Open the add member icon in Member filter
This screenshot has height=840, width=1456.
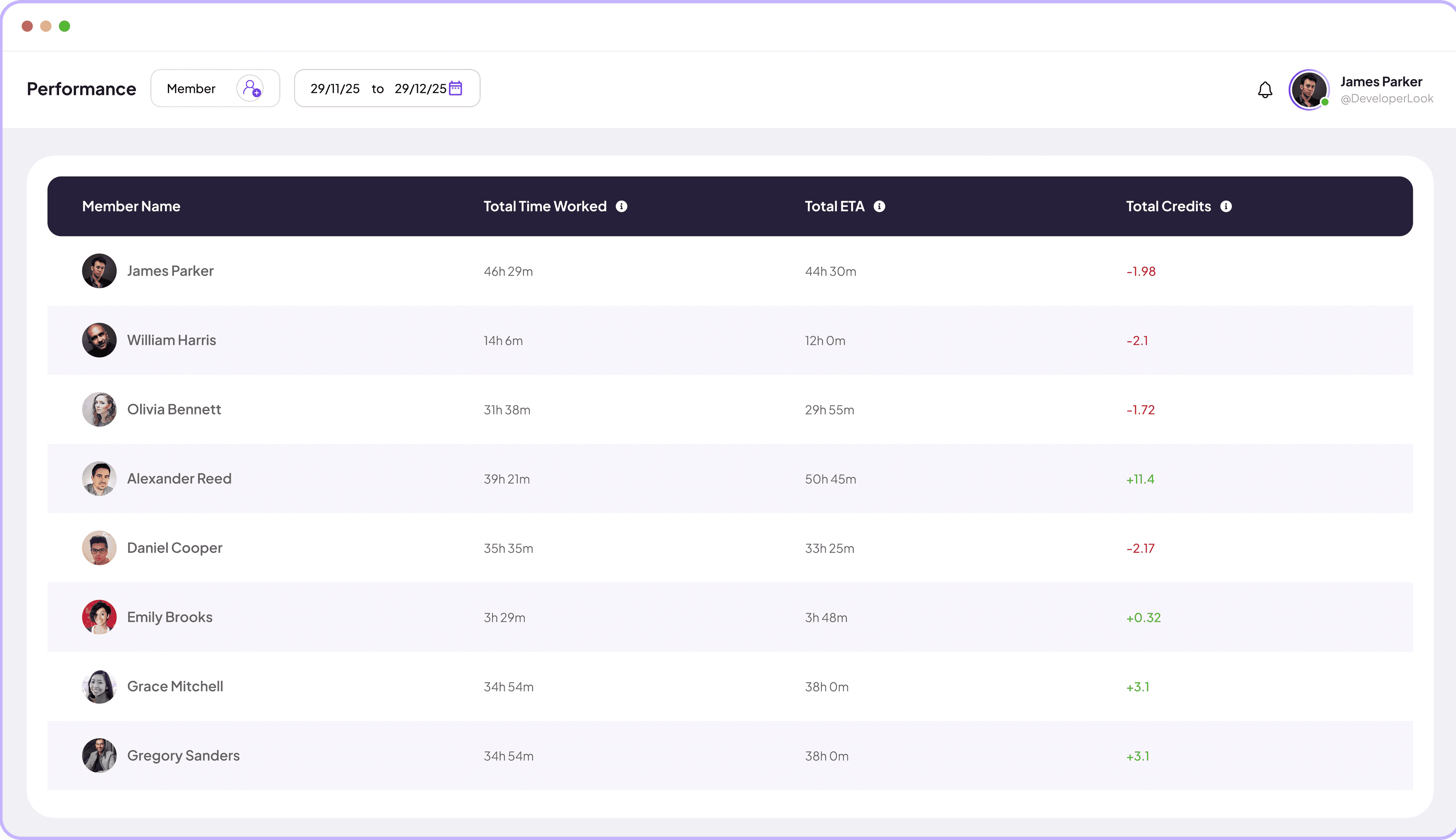click(251, 88)
